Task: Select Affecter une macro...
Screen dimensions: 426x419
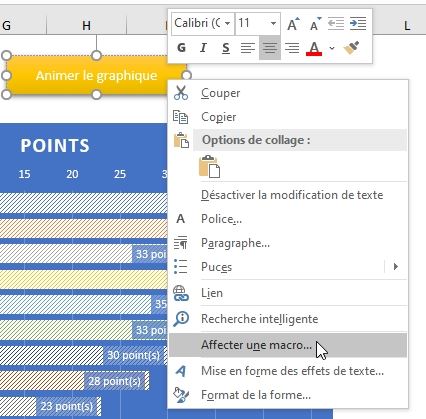Action: click(288, 345)
